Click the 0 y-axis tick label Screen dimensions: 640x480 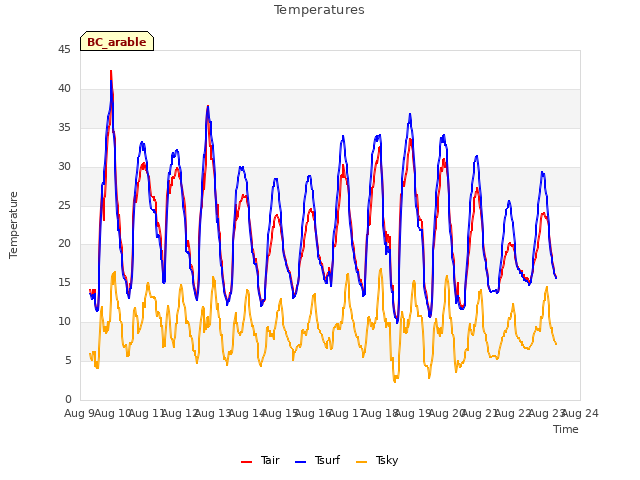(x=68, y=400)
